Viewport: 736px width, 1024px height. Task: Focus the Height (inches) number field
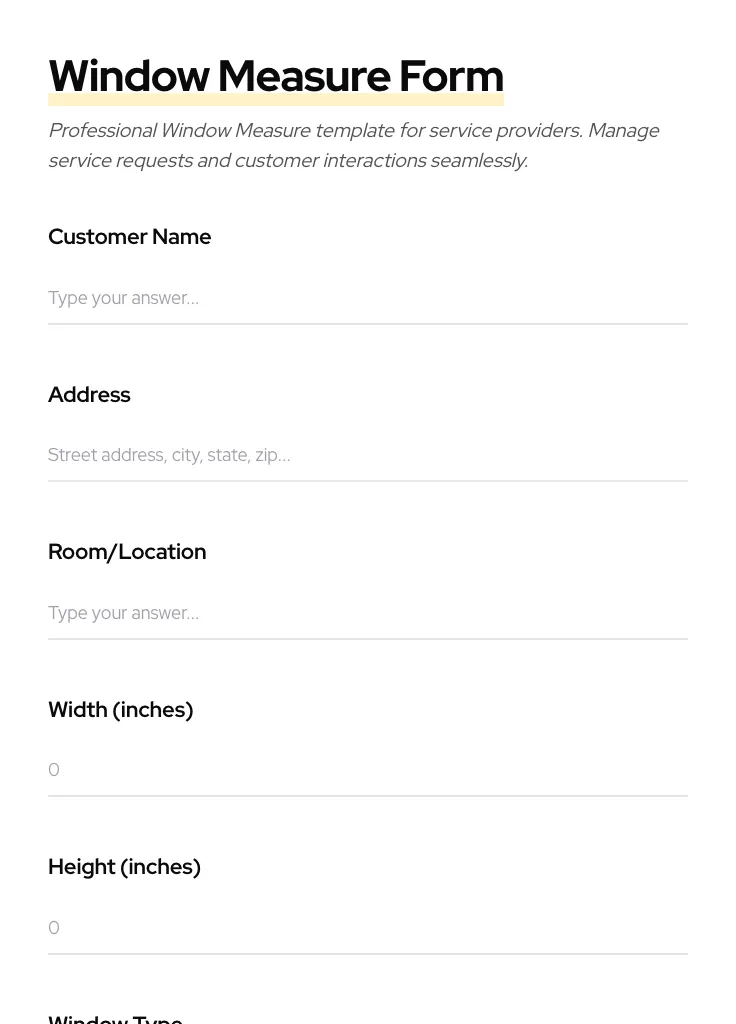[367, 928]
